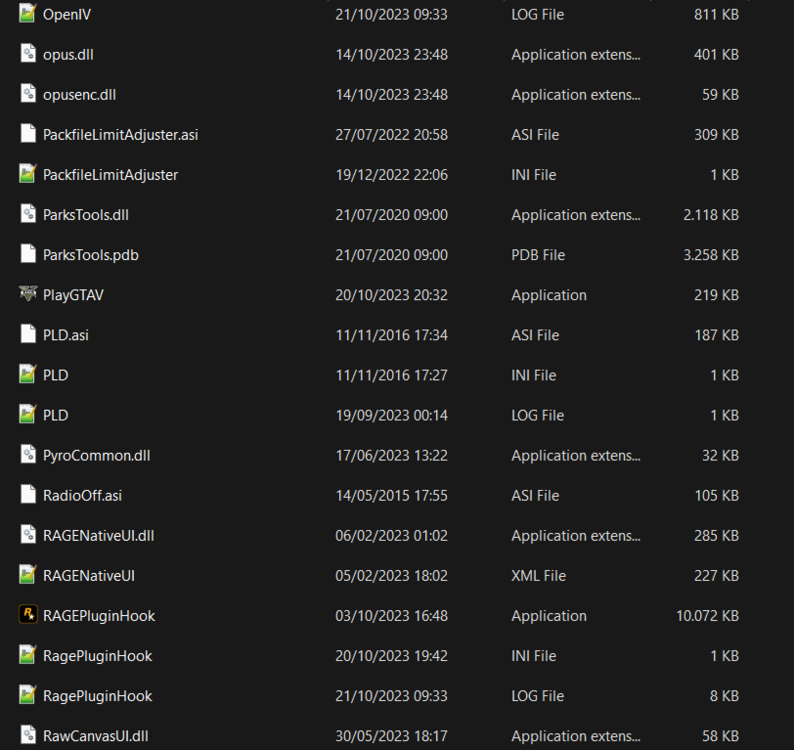
Task: Click the PackfileLimitAdjuster.asi file icon
Action: [x=28, y=133]
